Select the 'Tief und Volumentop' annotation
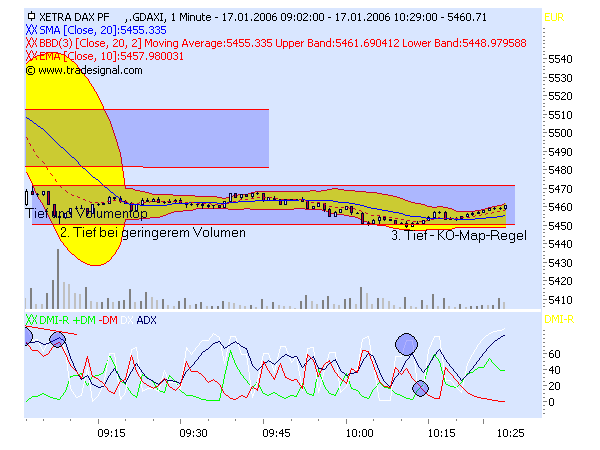The height and width of the screenshot is (450, 600). click(x=86, y=213)
